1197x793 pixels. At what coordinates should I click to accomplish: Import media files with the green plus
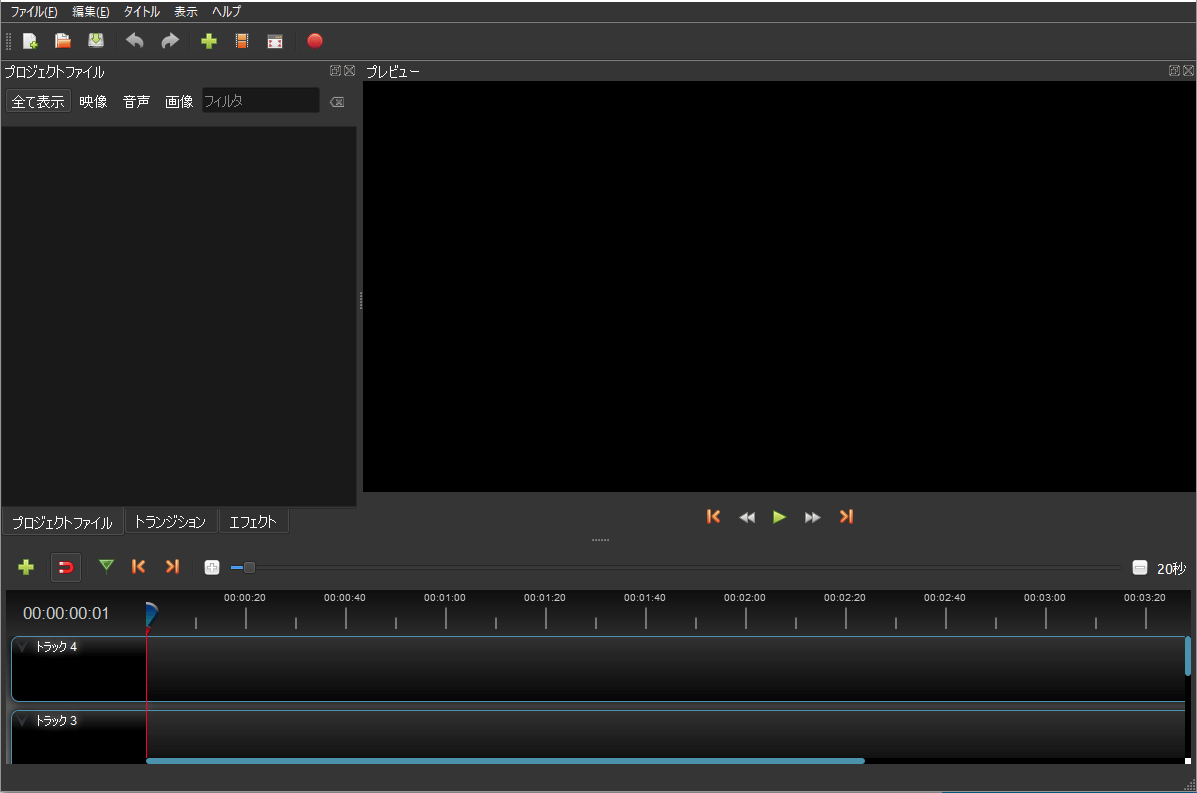[x=209, y=41]
